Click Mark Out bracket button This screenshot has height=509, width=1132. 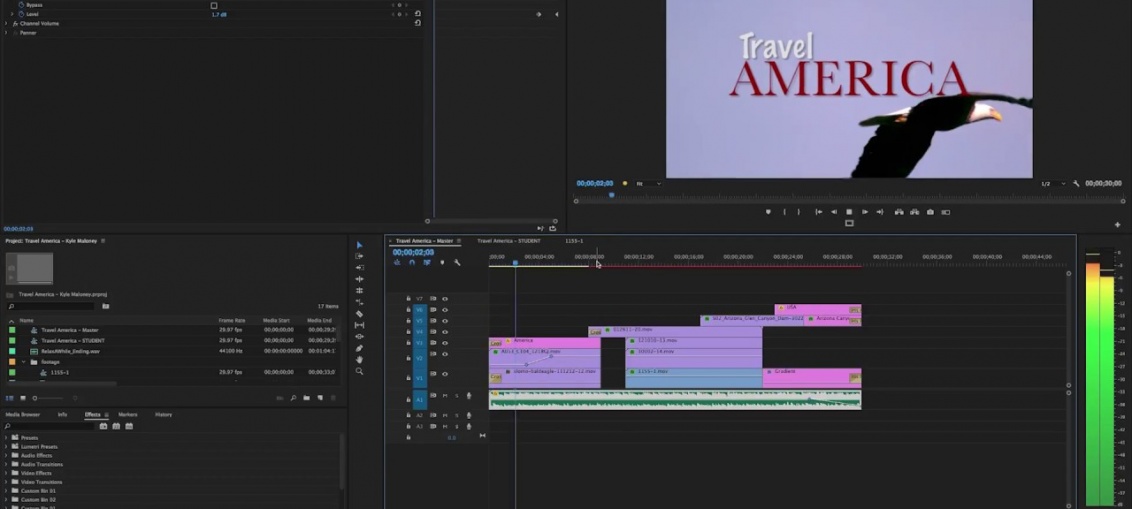point(798,212)
